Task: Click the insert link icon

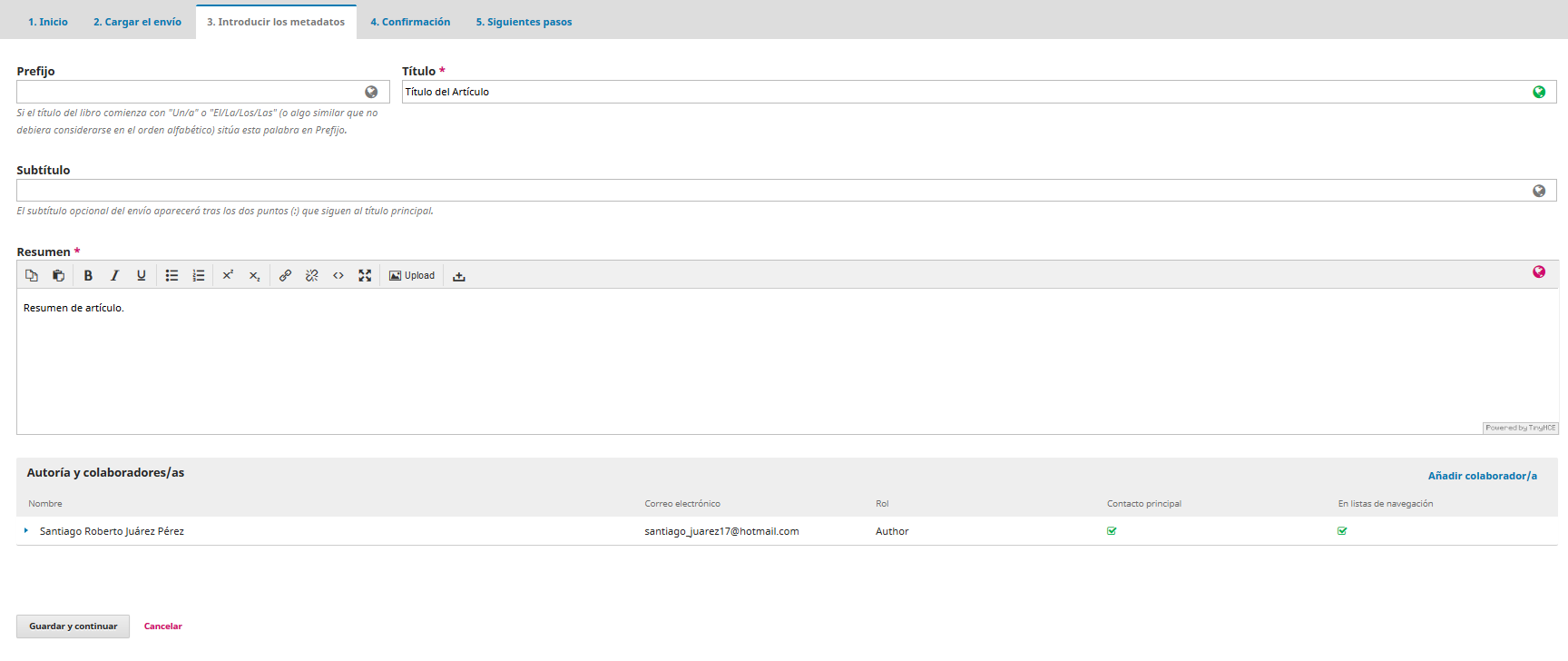Action: (285, 276)
